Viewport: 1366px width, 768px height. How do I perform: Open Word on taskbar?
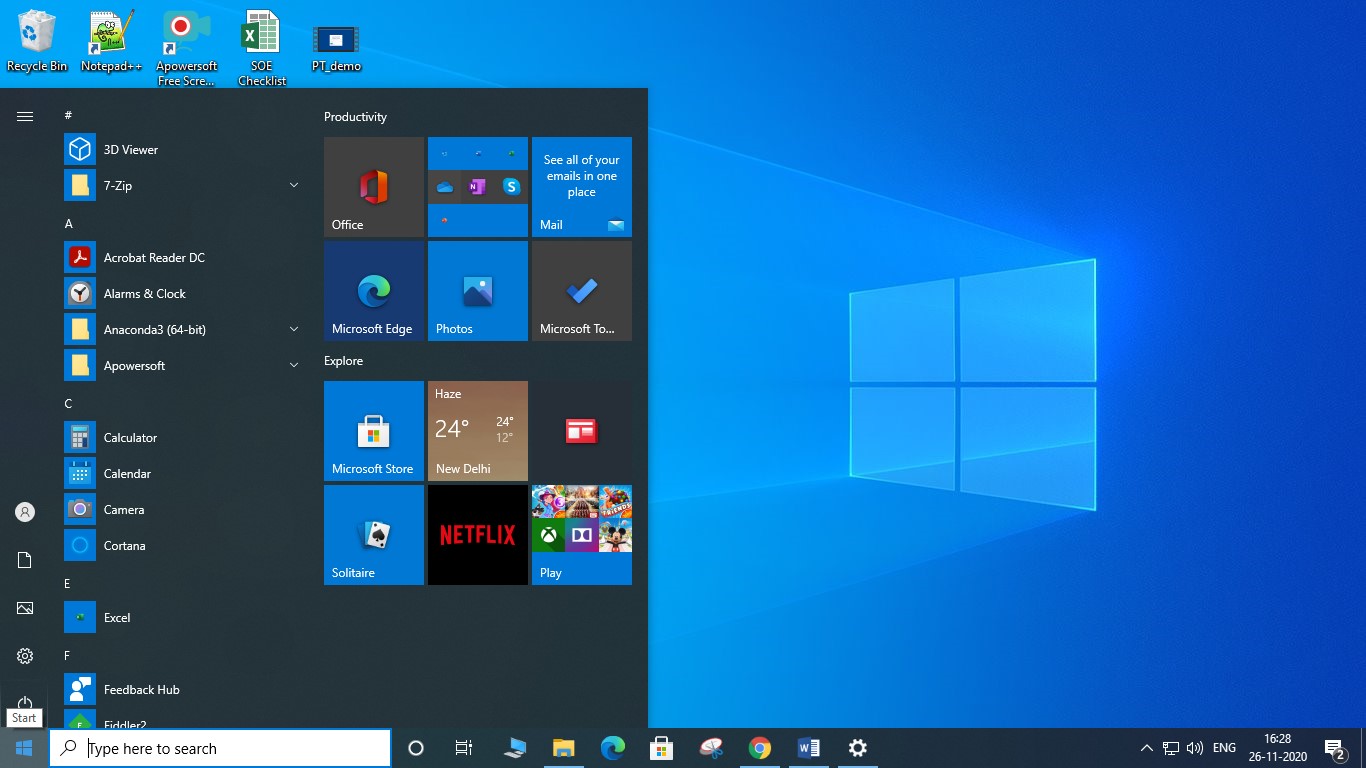pos(809,748)
